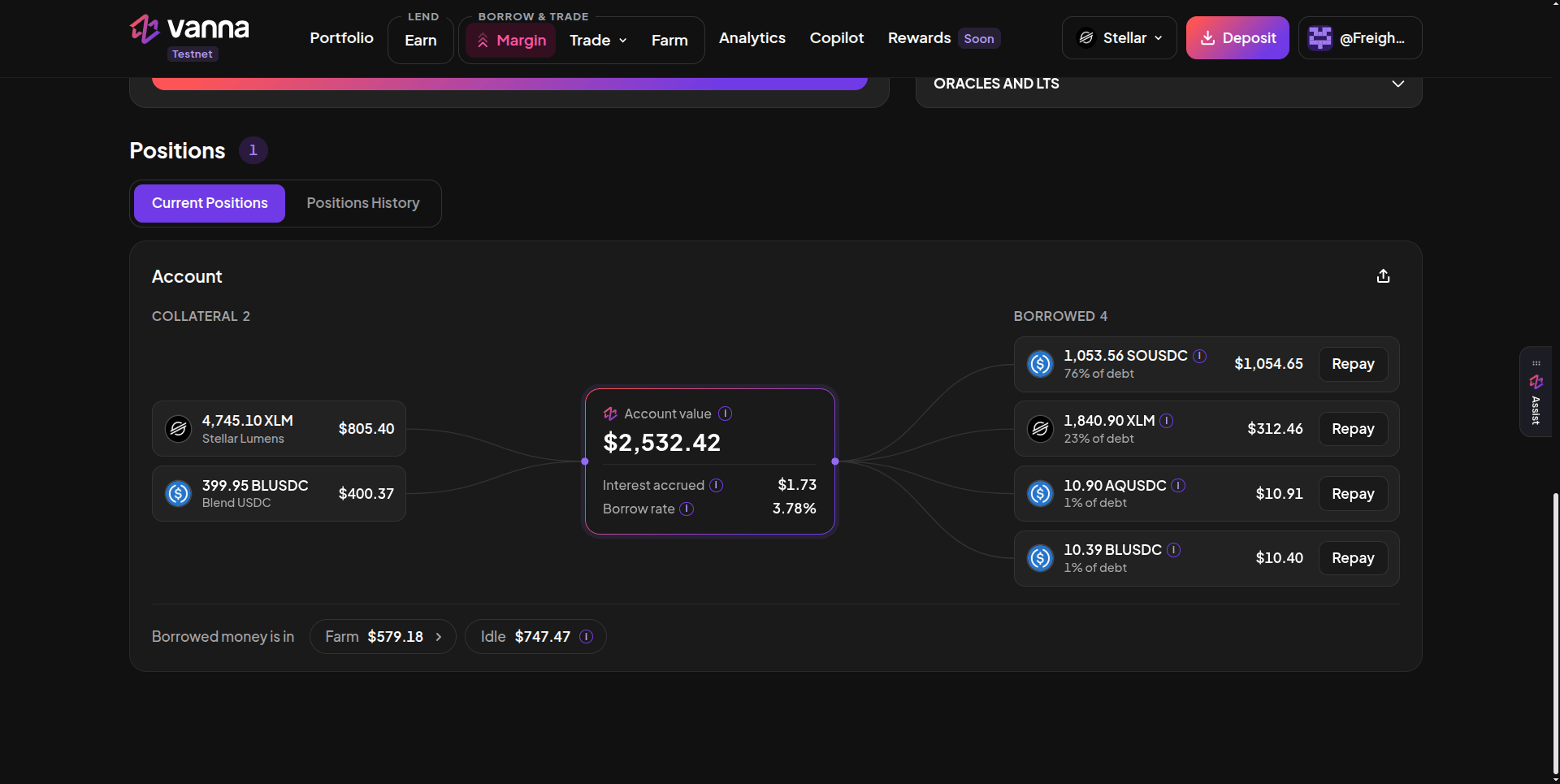The width and height of the screenshot is (1560, 784).
Task: Click the Rewards Soon nav item
Action: [x=943, y=38]
